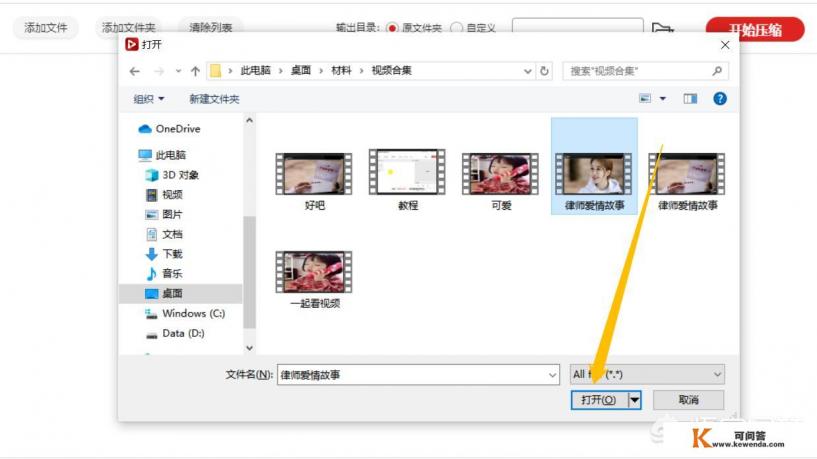
Task: Select the 可爱 video file
Action: coord(500,181)
